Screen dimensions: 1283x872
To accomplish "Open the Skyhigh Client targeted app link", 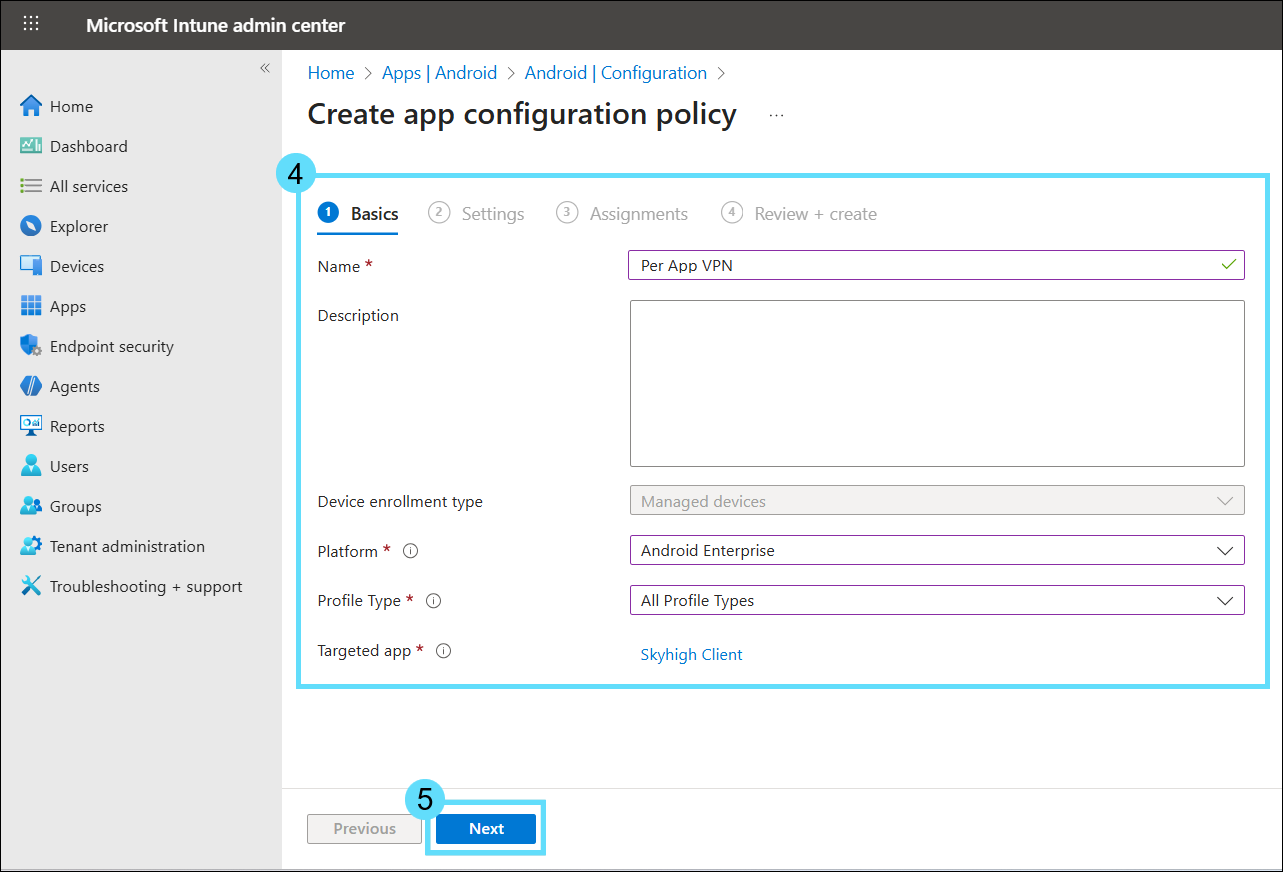I will click(x=691, y=655).
